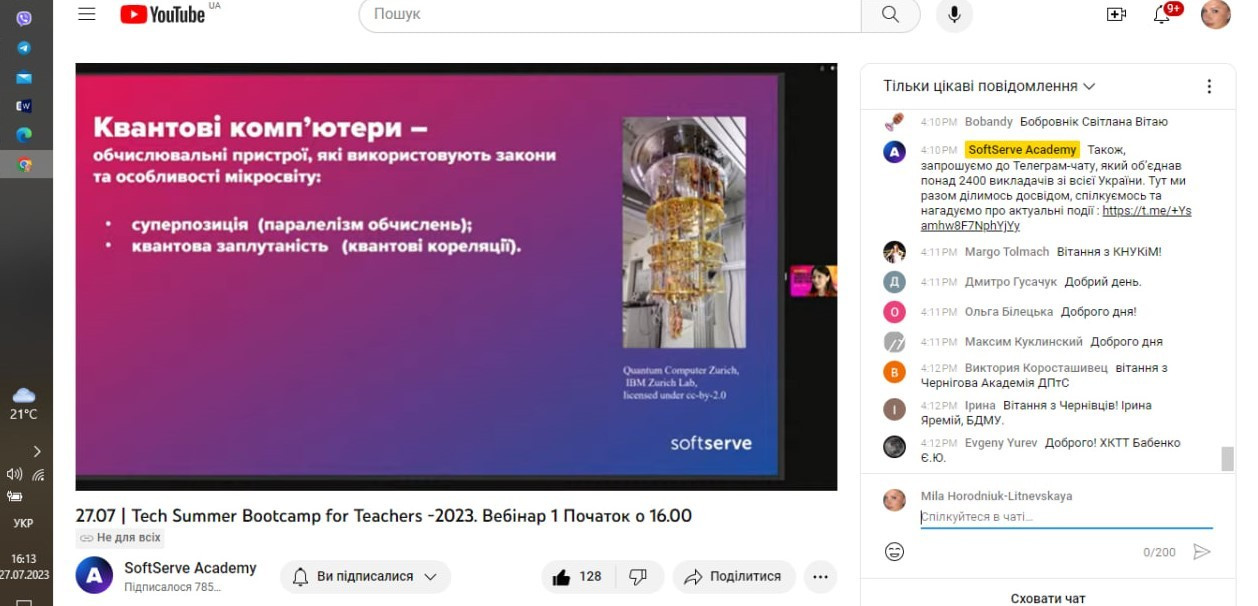Screen dimensions: 1258x606
Task: Open the notifications bell
Action: tap(1162, 14)
